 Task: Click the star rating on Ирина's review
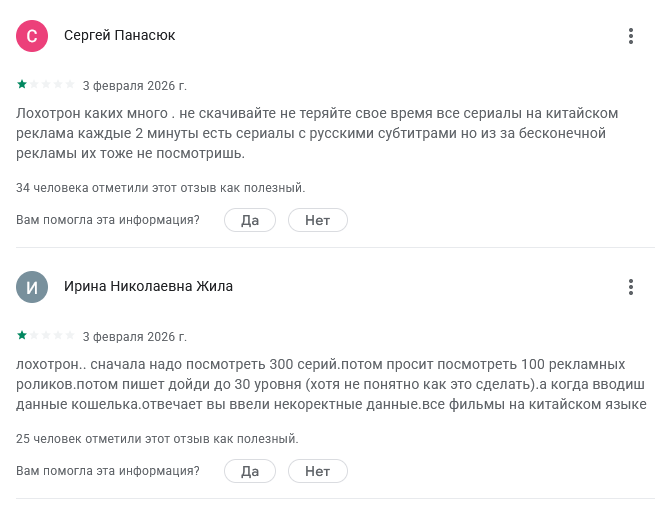pos(45,335)
